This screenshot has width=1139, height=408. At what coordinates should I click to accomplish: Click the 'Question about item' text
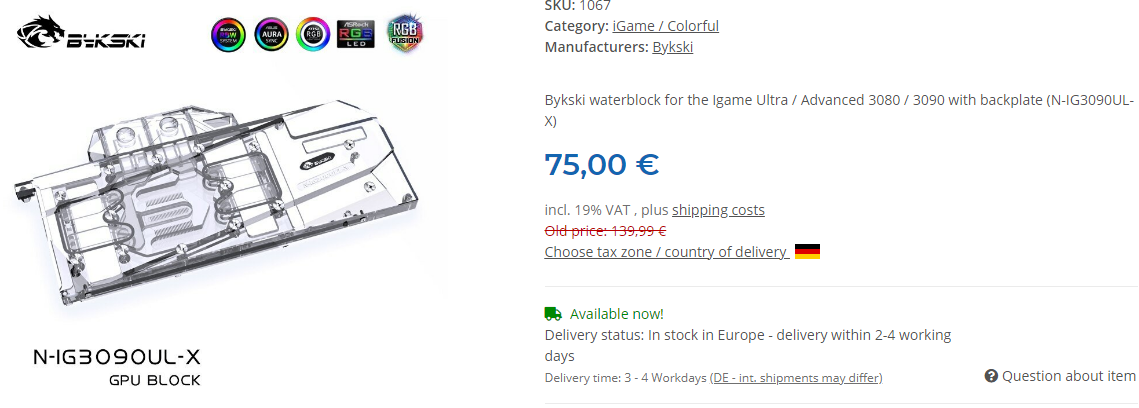coord(1068,376)
